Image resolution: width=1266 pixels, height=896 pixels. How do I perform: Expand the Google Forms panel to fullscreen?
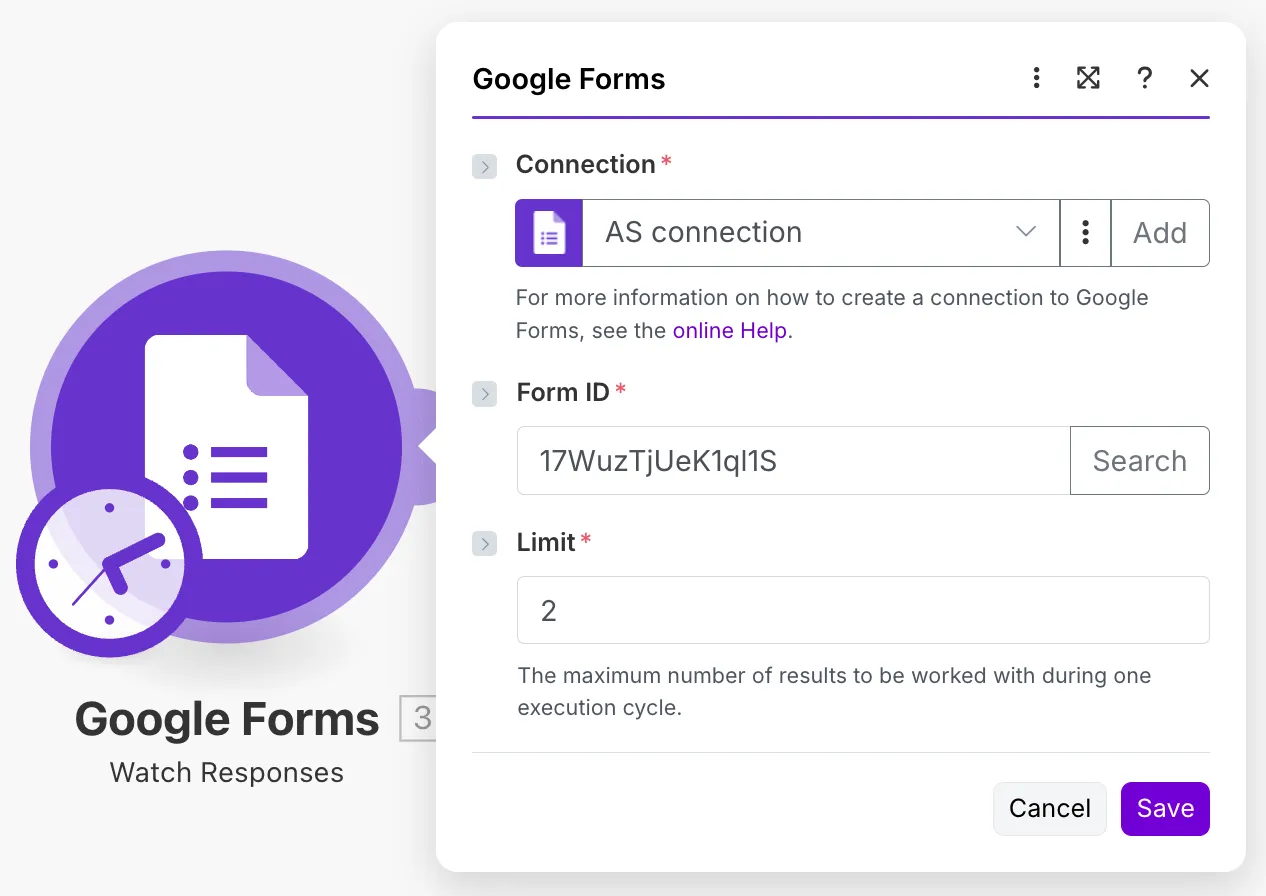pyautogui.click(x=1088, y=78)
